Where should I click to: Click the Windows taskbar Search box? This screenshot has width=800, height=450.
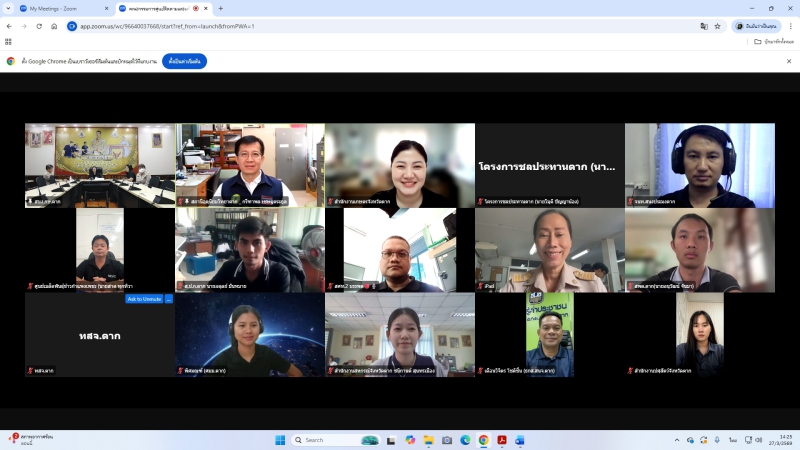325,440
